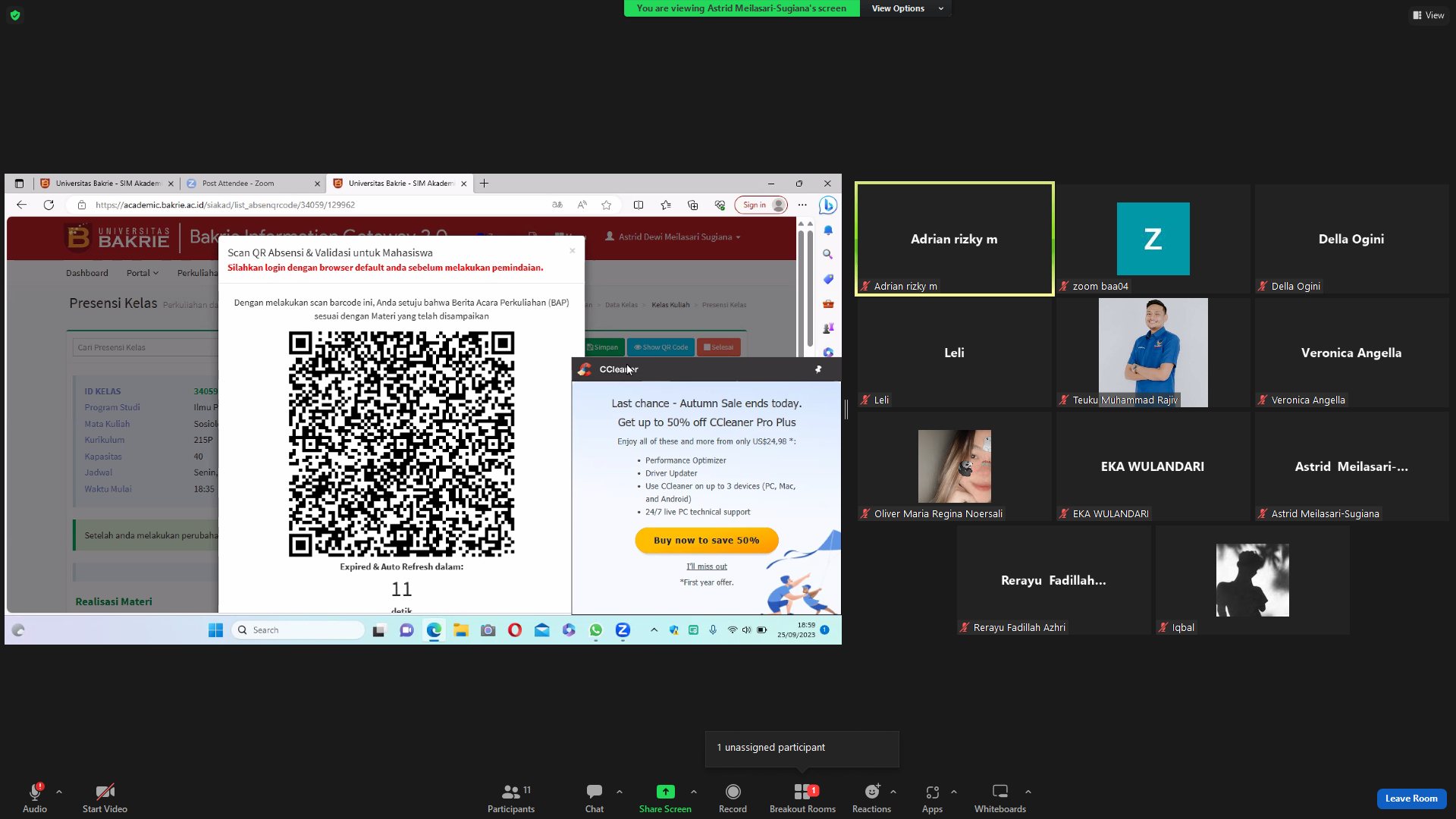
Task: Select Adrian rizky m's video tile
Action: [x=955, y=239]
